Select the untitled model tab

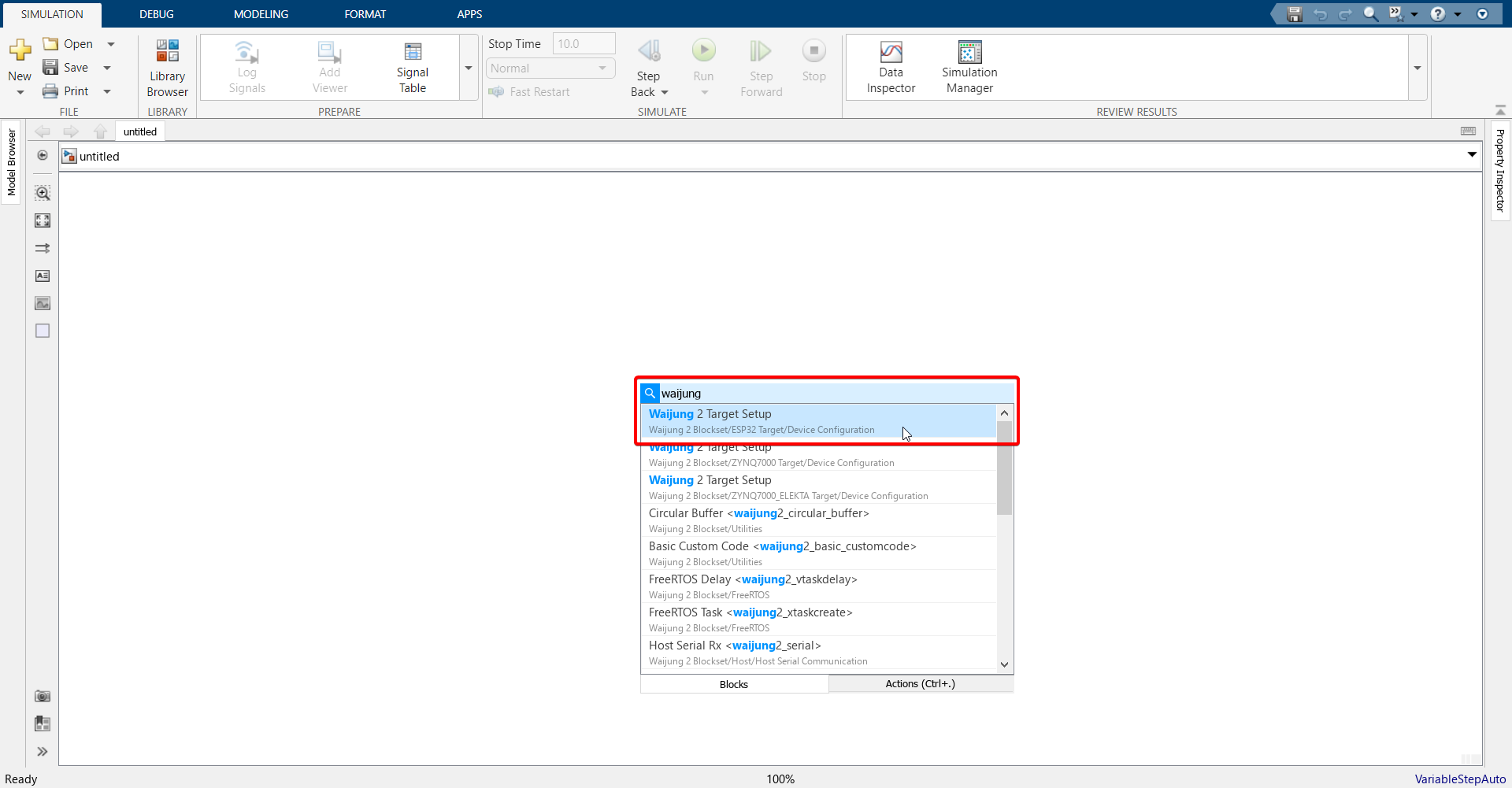140,131
